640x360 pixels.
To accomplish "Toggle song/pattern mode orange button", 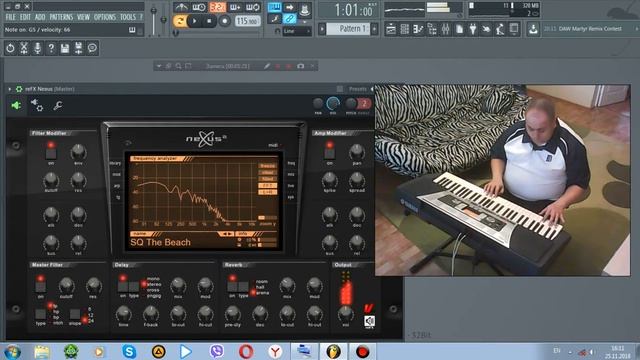I will coord(180,21).
